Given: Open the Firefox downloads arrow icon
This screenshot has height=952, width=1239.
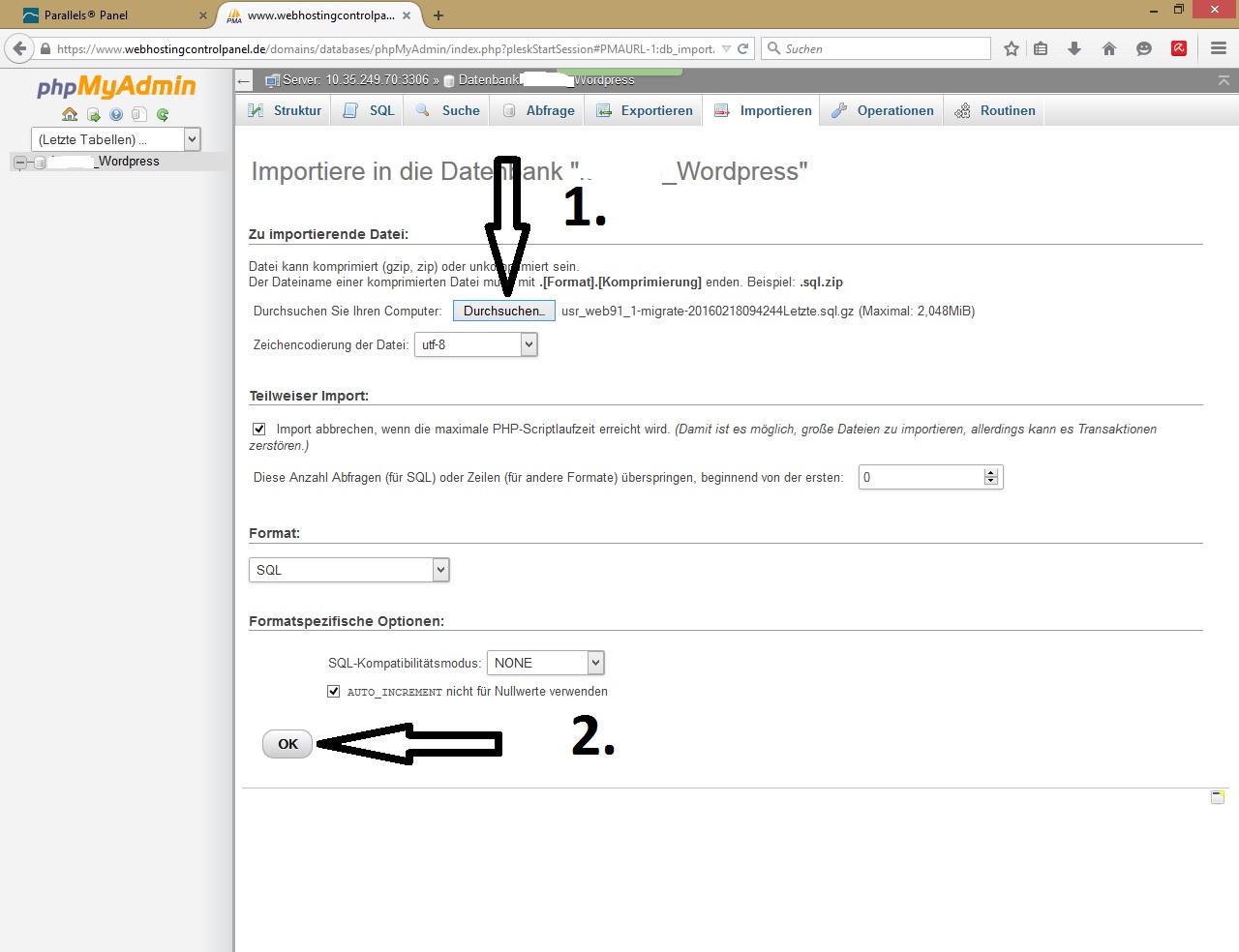Looking at the screenshot, I should tap(1074, 48).
